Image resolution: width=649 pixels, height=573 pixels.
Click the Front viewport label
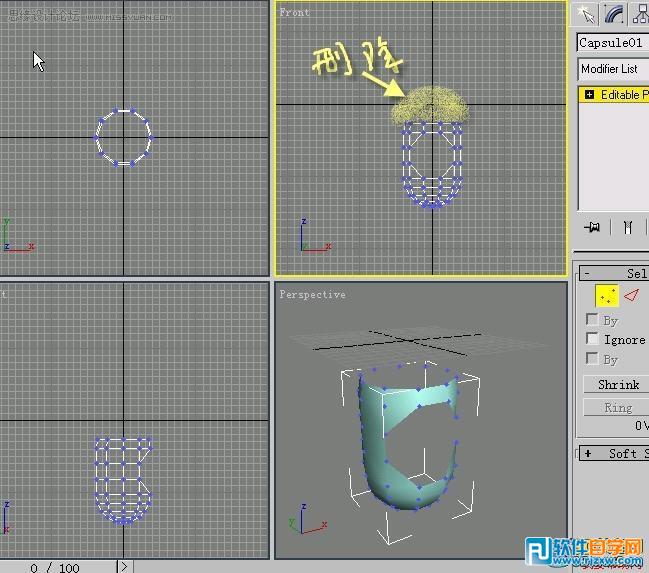(x=294, y=12)
